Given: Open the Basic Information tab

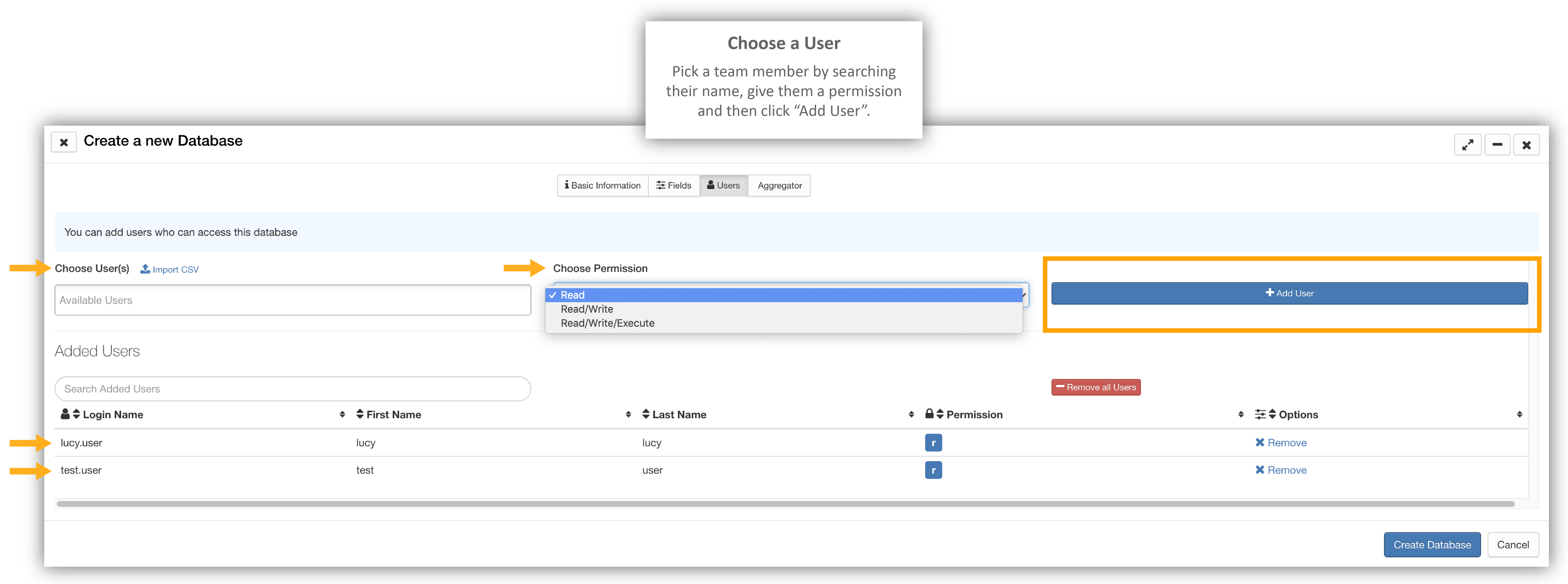Looking at the screenshot, I should click(x=603, y=185).
